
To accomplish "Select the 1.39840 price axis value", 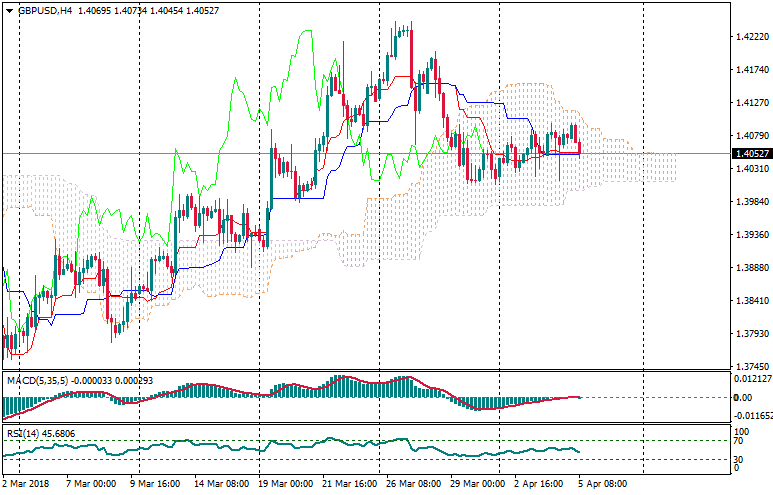I will 751,201.
